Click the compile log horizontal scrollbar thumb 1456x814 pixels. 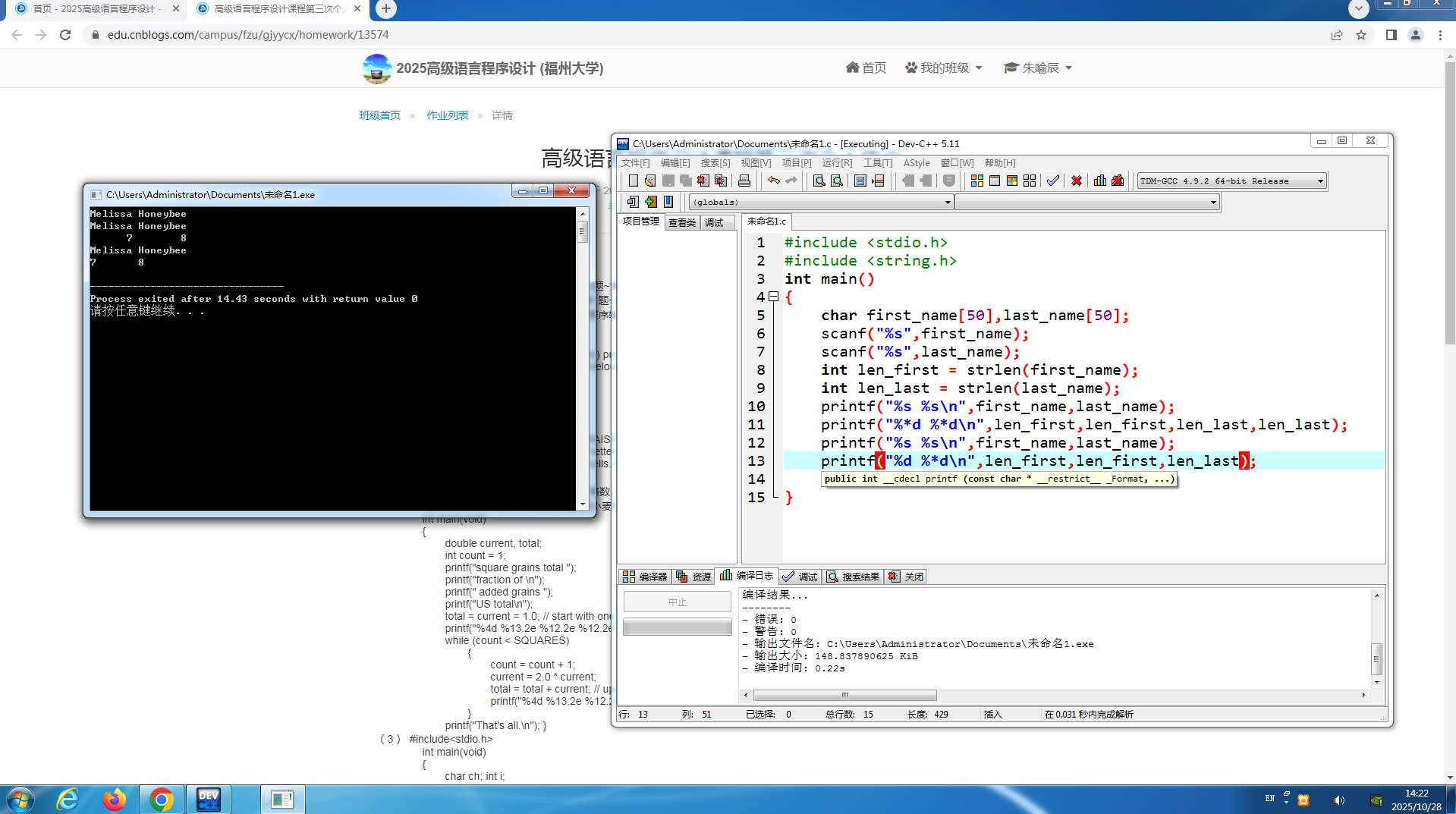[x=844, y=695]
